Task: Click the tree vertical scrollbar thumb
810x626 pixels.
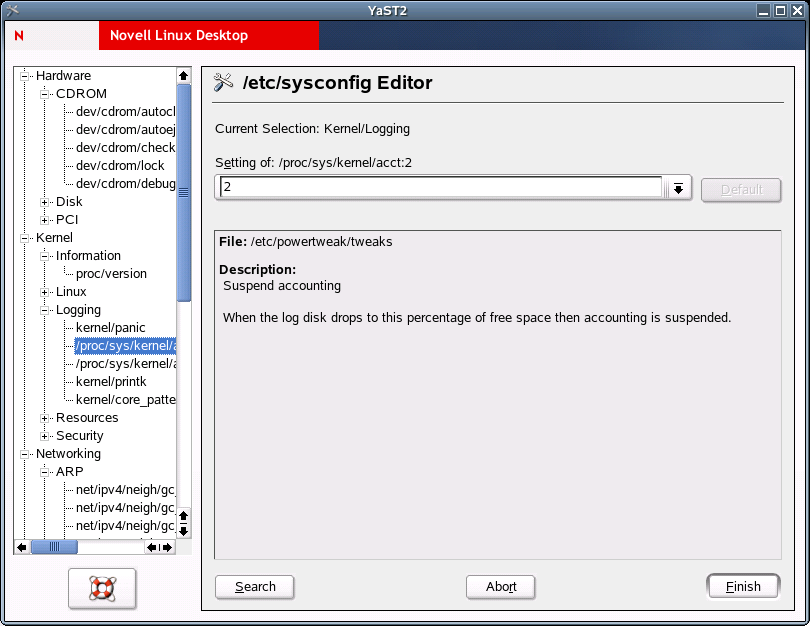Action: (183, 193)
